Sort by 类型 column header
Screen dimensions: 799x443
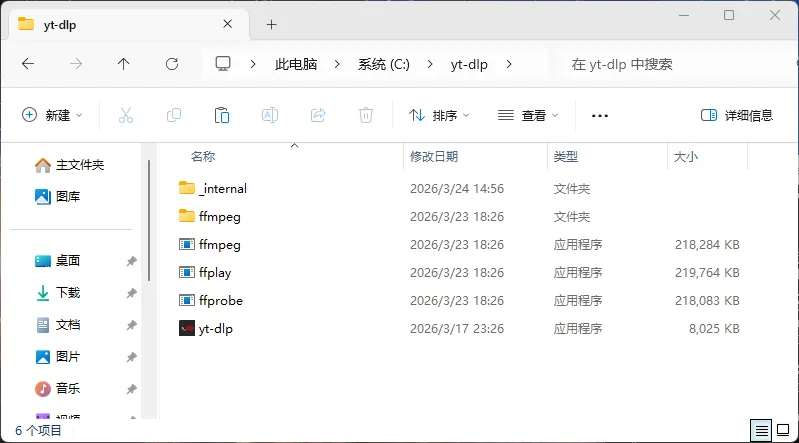[x=566, y=157]
